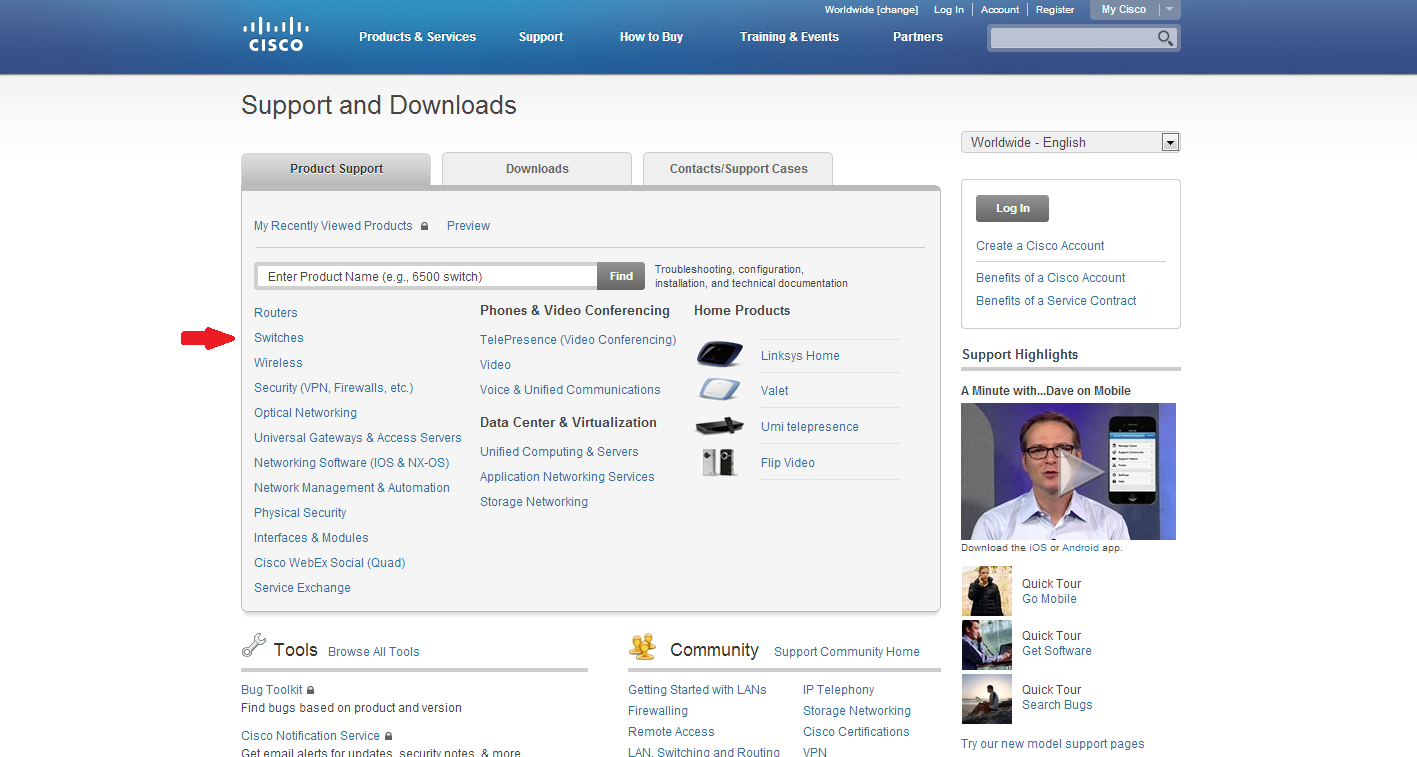
Task: Open the Support Community Home link
Action: click(x=847, y=652)
